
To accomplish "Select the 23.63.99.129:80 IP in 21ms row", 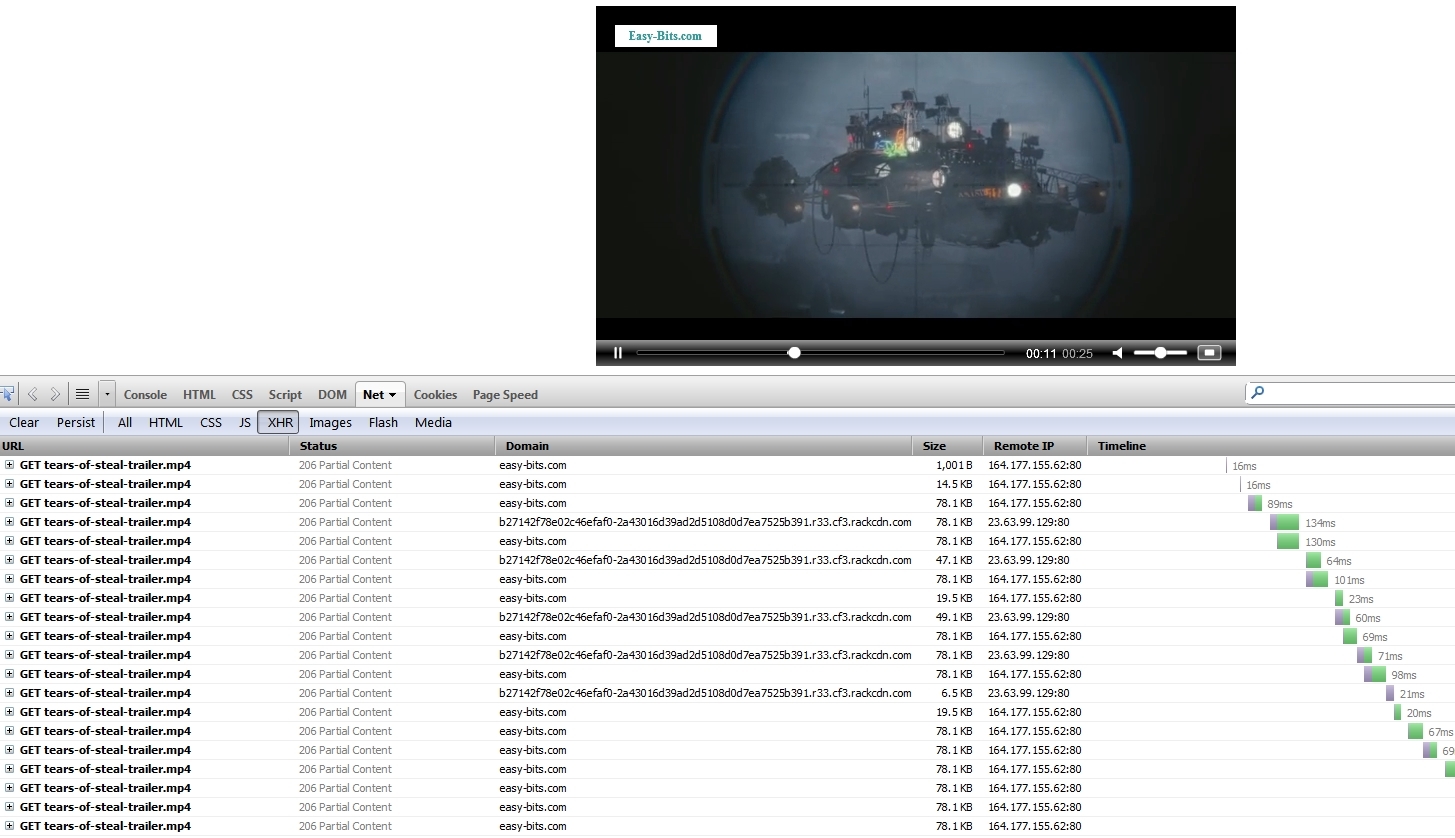I will [x=1028, y=693].
